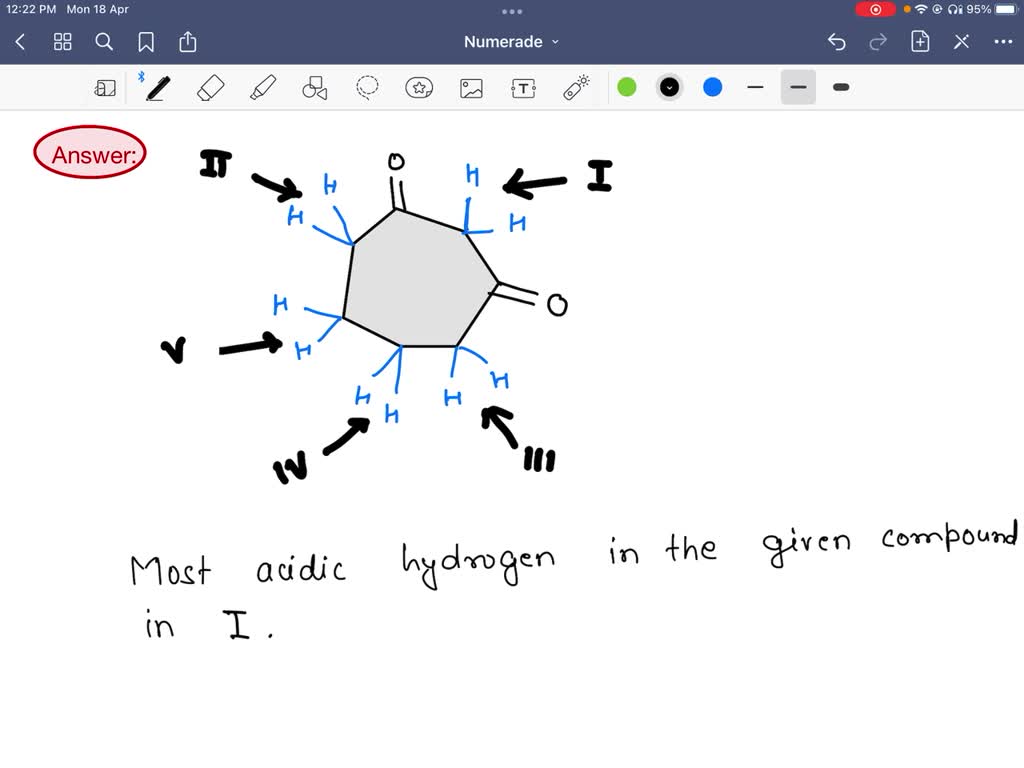Open the Stickers tool
This screenshot has height=768, width=1024.
(x=418, y=87)
